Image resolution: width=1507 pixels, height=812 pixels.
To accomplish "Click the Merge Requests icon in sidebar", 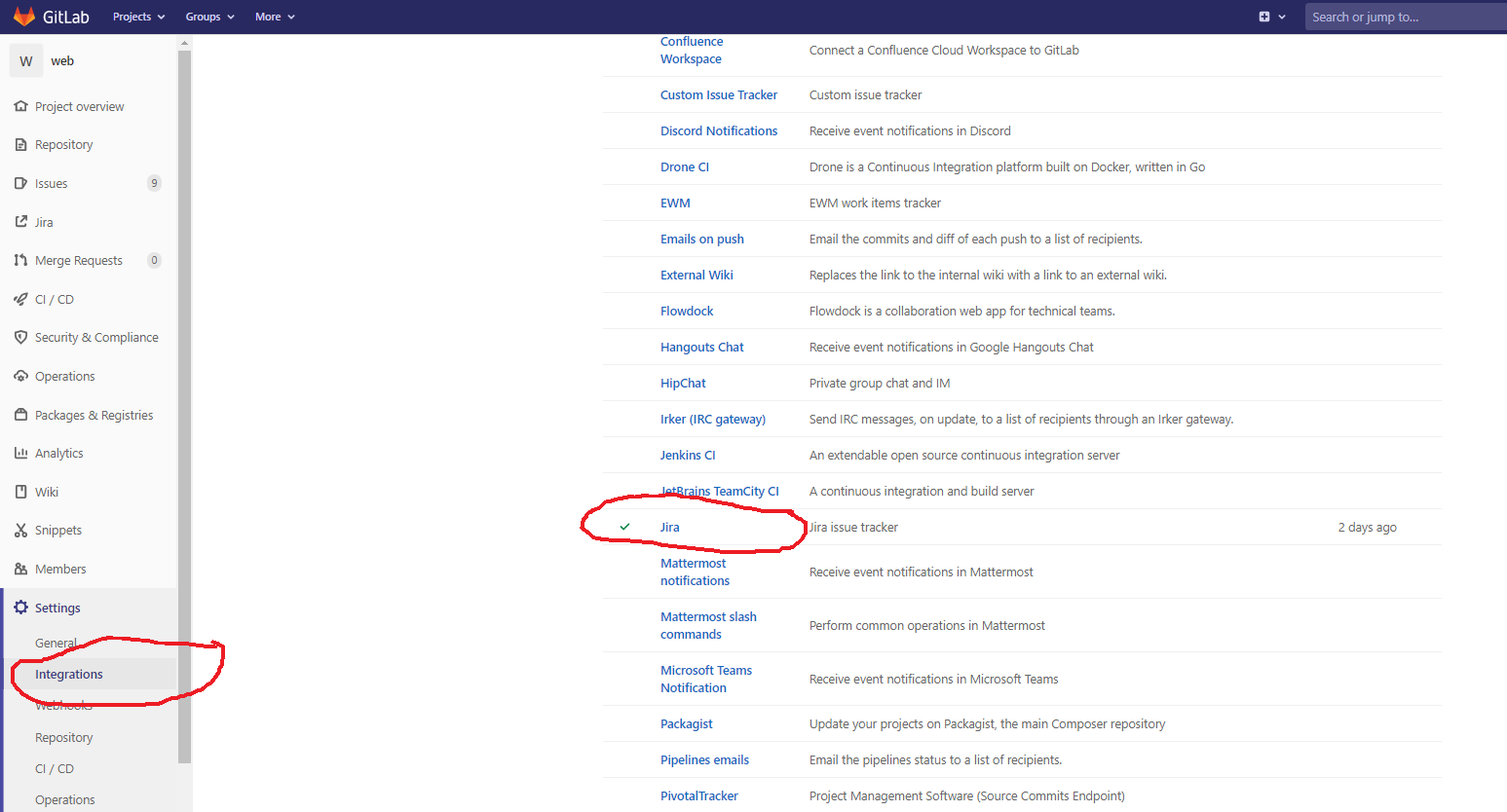I will [20, 260].
